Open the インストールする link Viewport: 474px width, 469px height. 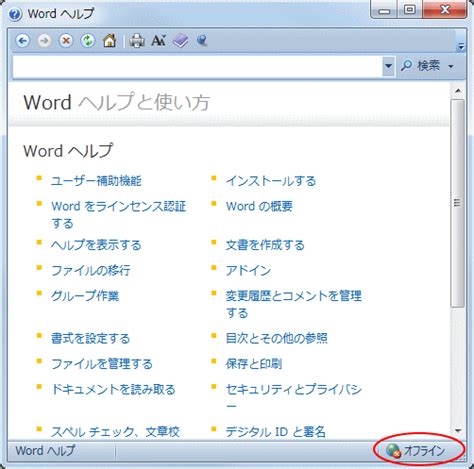point(271,181)
